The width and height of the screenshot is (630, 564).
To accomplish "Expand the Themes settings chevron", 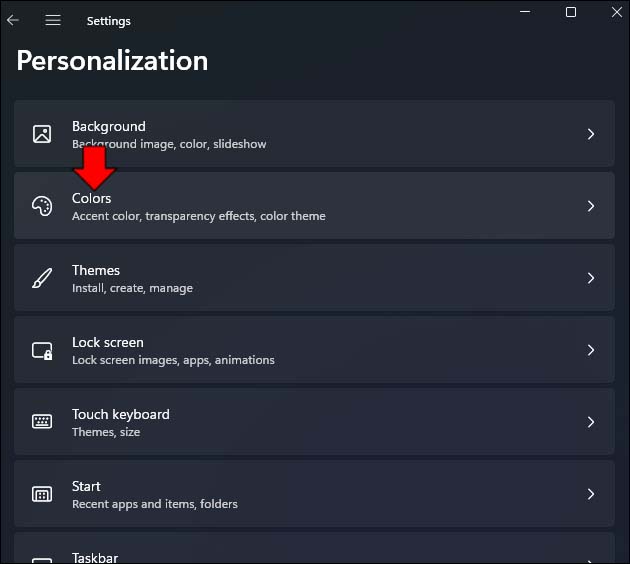I will coord(591,278).
